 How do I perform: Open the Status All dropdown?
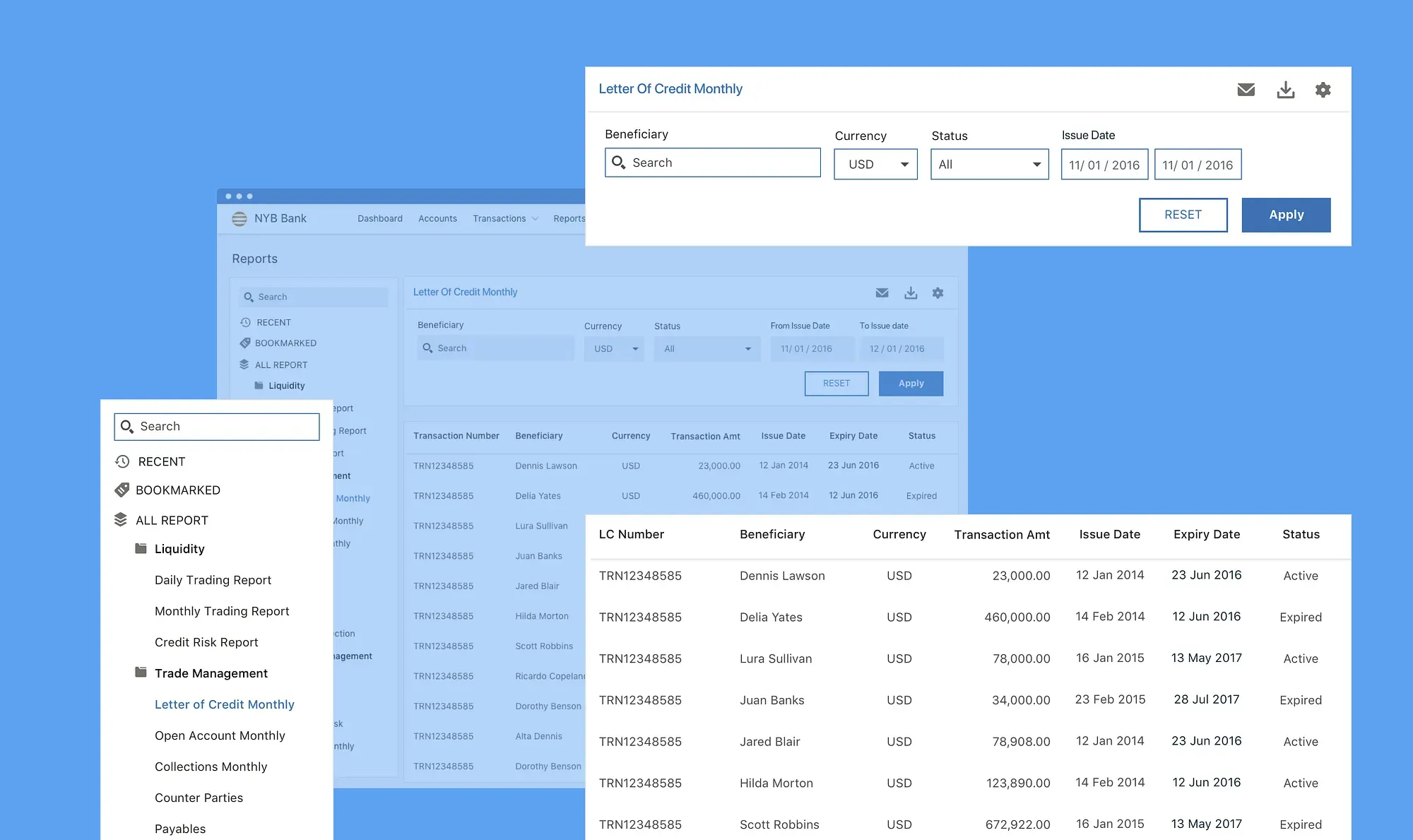989,164
